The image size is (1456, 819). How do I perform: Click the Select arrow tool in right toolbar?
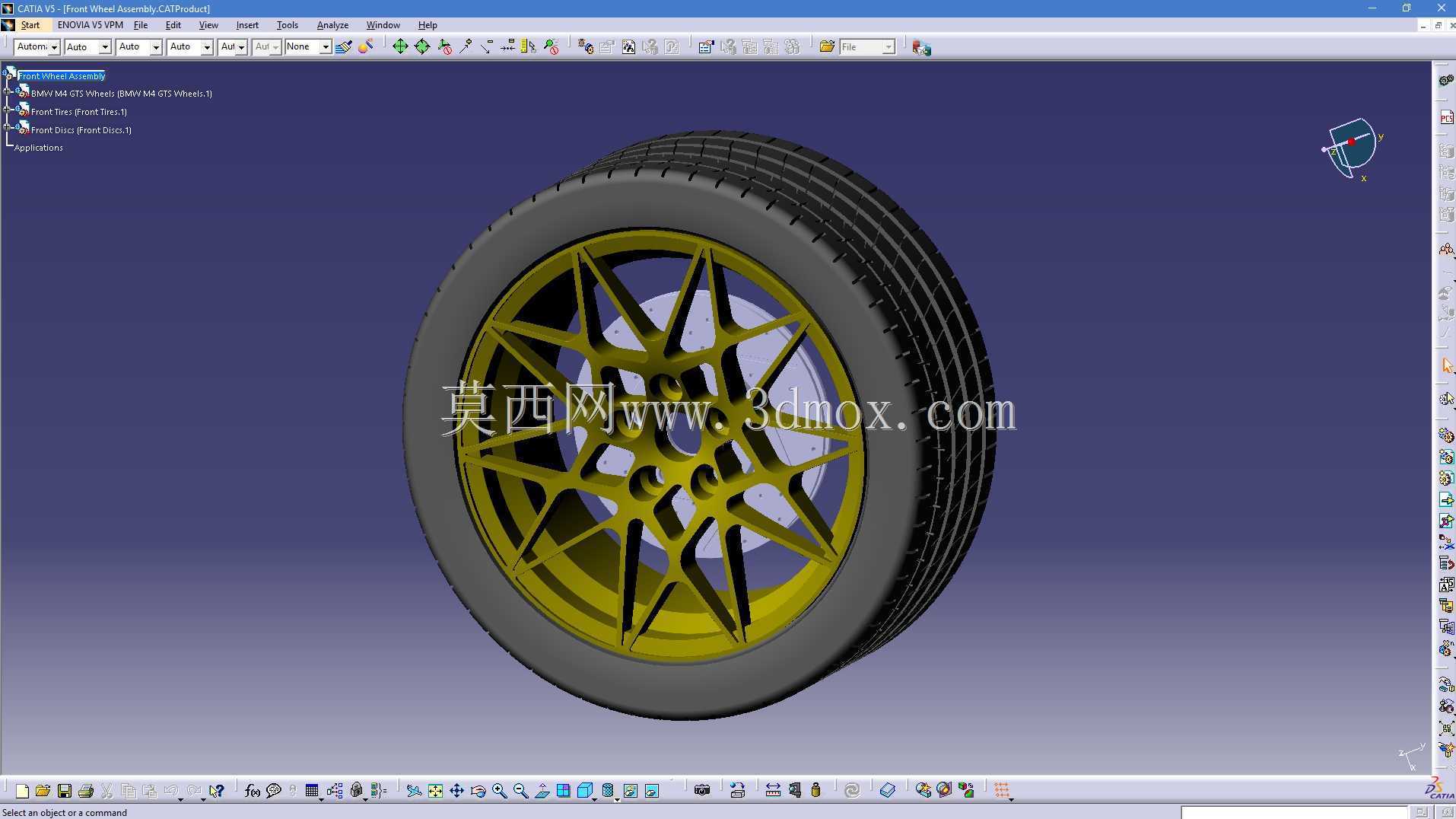pyautogui.click(x=1446, y=366)
